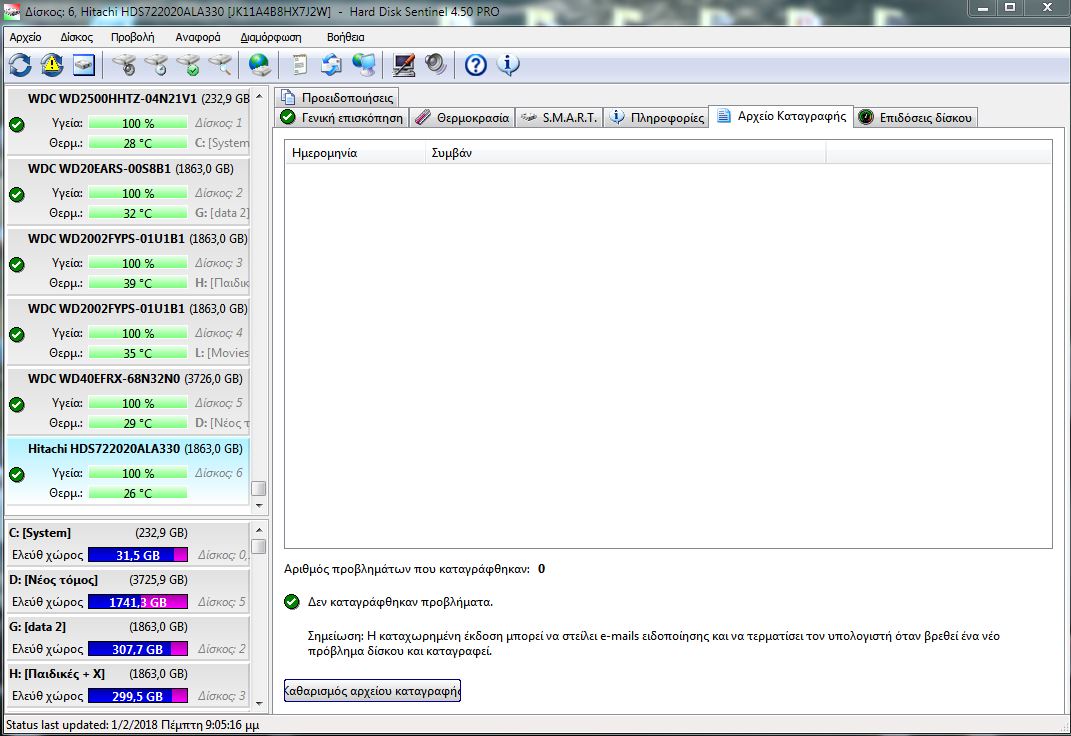
Task: Click the G: free space bar 307,7 GB
Action: [x=138, y=649]
